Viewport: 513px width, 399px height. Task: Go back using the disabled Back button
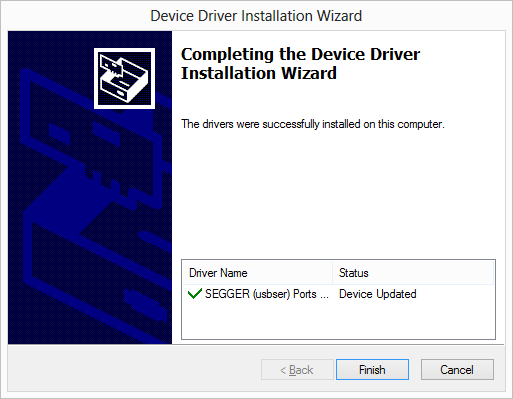click(297, 369)
